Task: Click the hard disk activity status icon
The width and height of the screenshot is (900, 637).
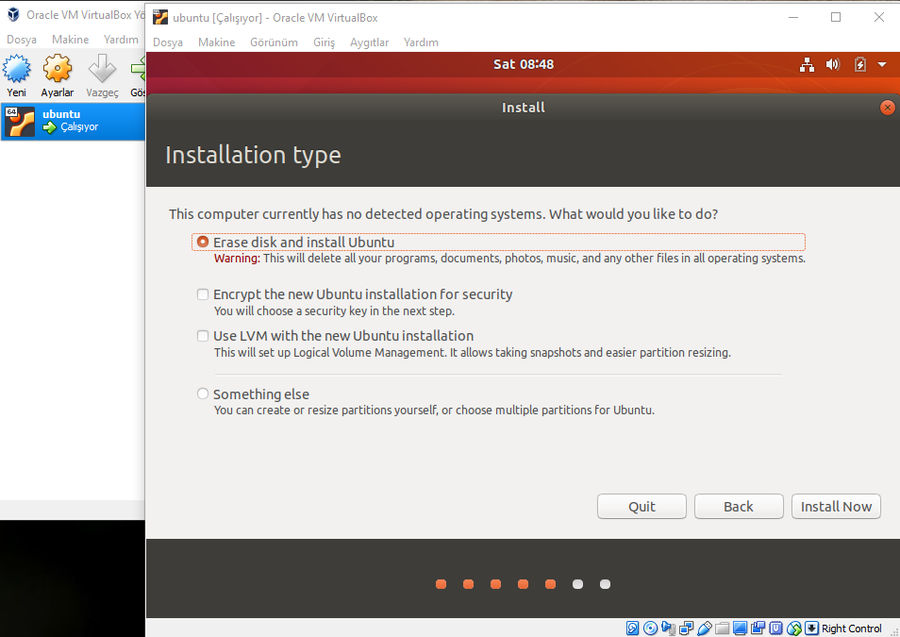Action: 633,628
